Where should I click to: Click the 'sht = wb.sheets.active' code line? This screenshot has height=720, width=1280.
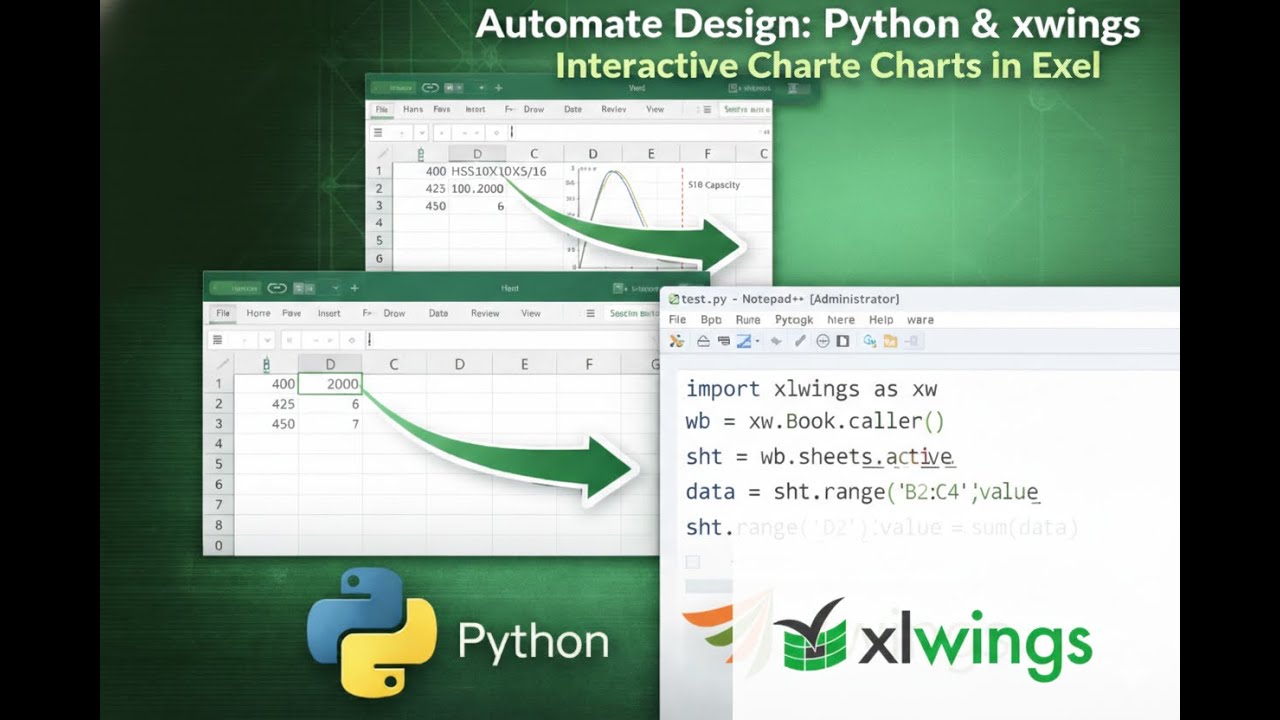click(819, 456)
